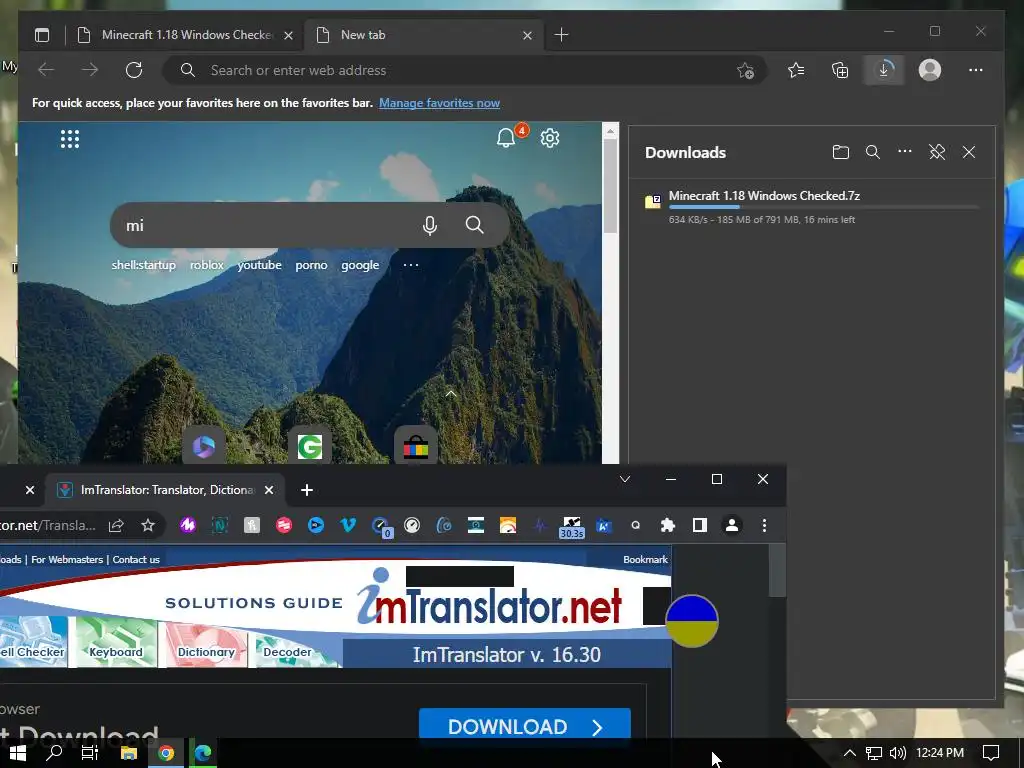Open the 30.3s timer extension icon
The height and width of the screenshot is (768, 1024).
coord(571,526)
